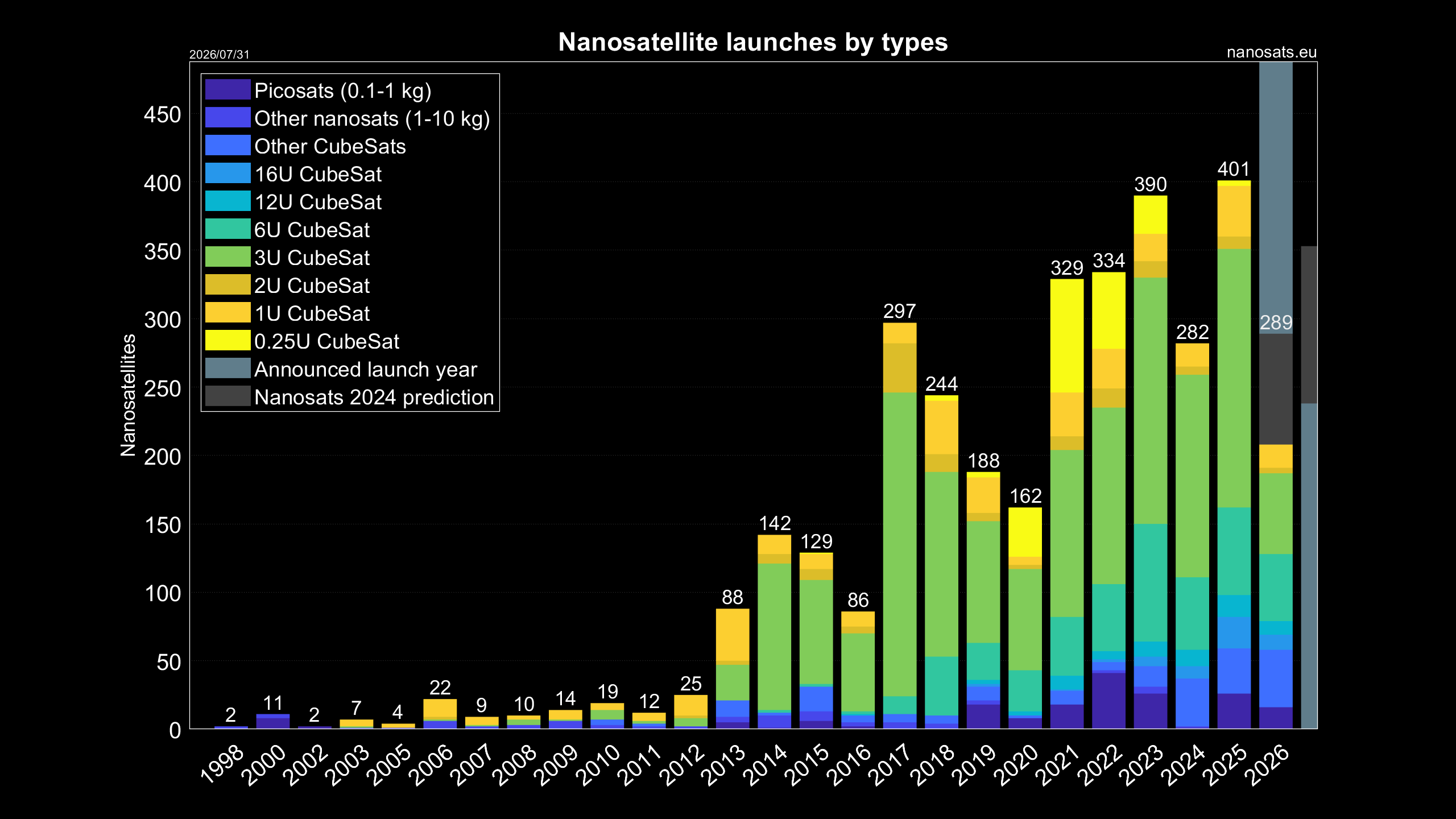Pick the 3U CubeSat green legend swatch
Viewport: 1456px width, 819px height.
point(227,257)
